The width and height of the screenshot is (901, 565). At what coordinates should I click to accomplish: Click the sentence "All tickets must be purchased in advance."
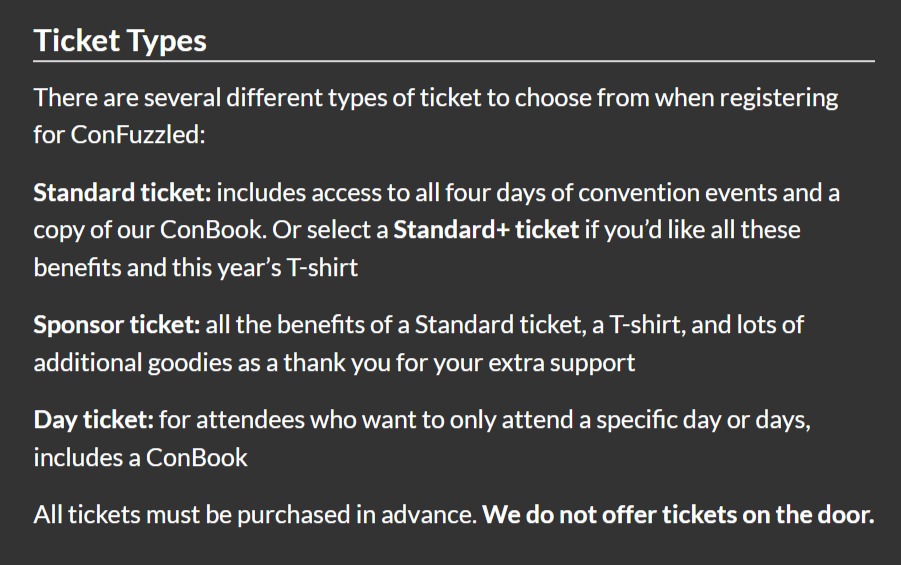click(x=255, y=515)
